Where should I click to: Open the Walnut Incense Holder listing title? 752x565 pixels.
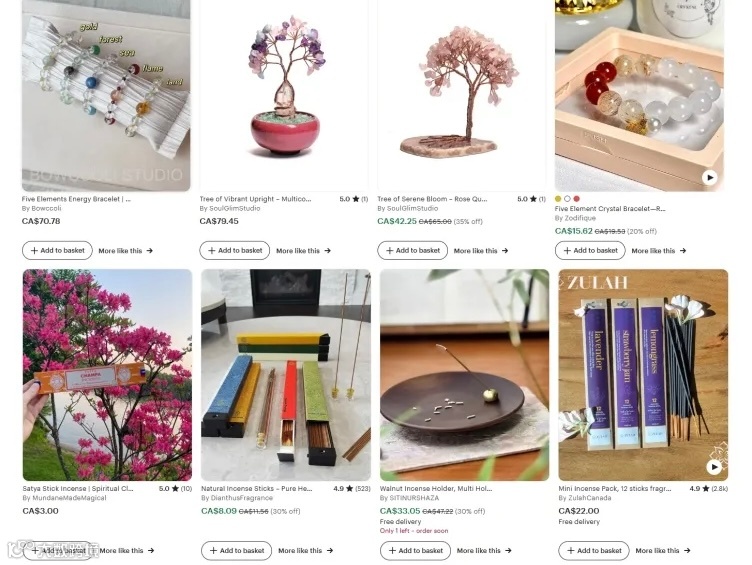click(x=436, y=489)
